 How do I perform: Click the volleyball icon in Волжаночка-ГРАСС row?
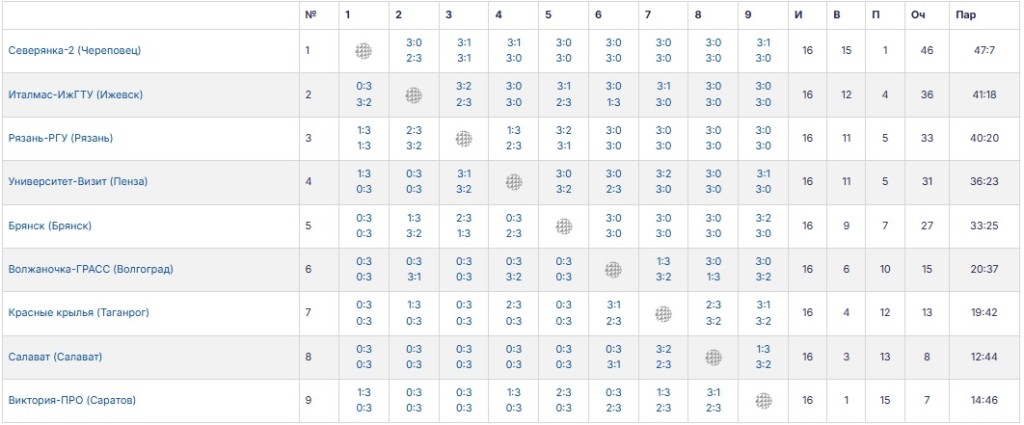click(614, 270)
